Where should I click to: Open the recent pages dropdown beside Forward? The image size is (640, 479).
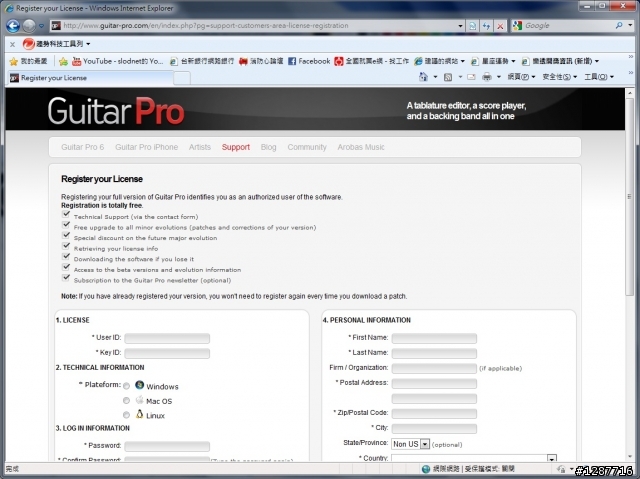point(41,26)
